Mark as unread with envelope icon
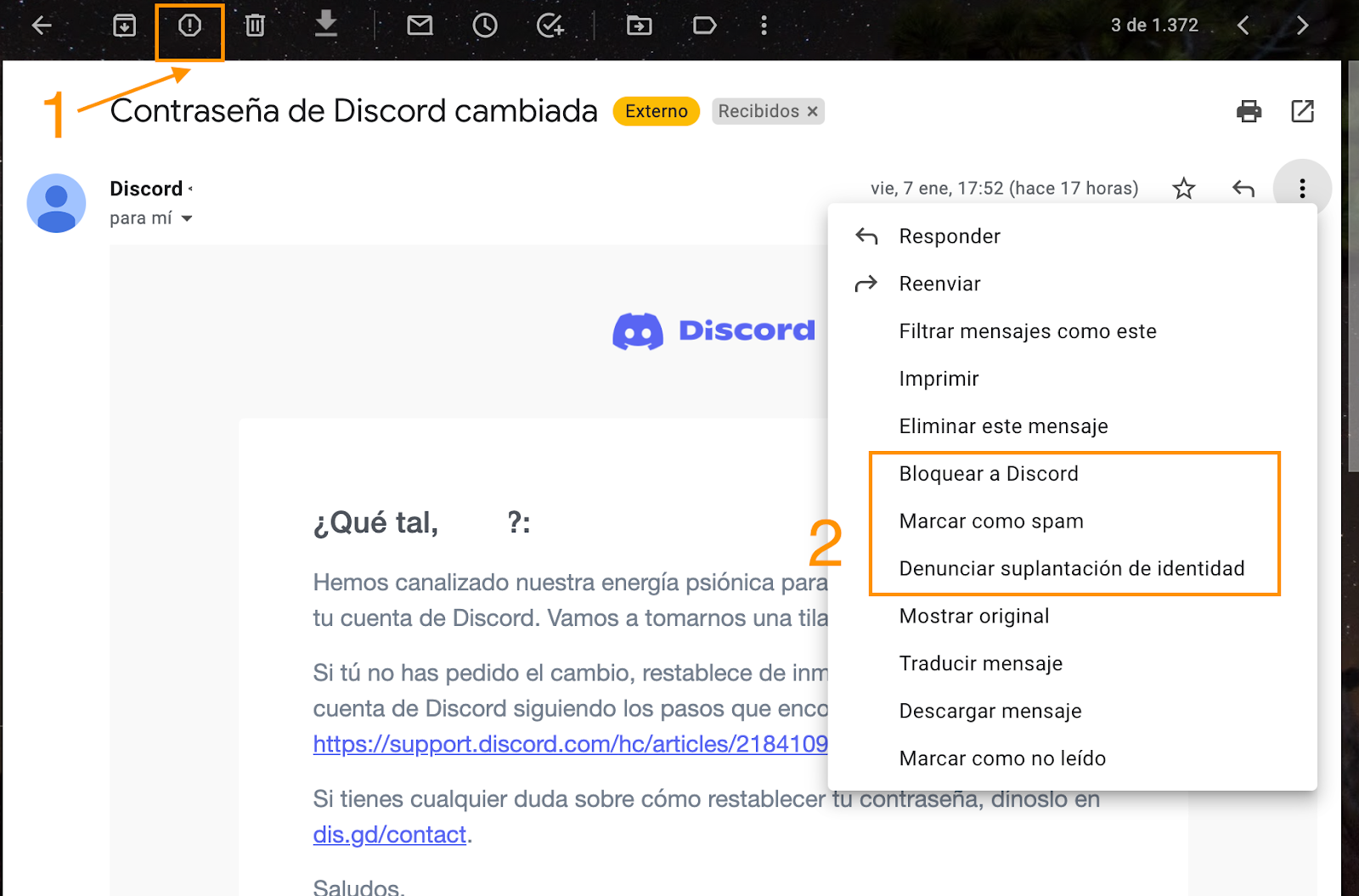 (420, 25)
